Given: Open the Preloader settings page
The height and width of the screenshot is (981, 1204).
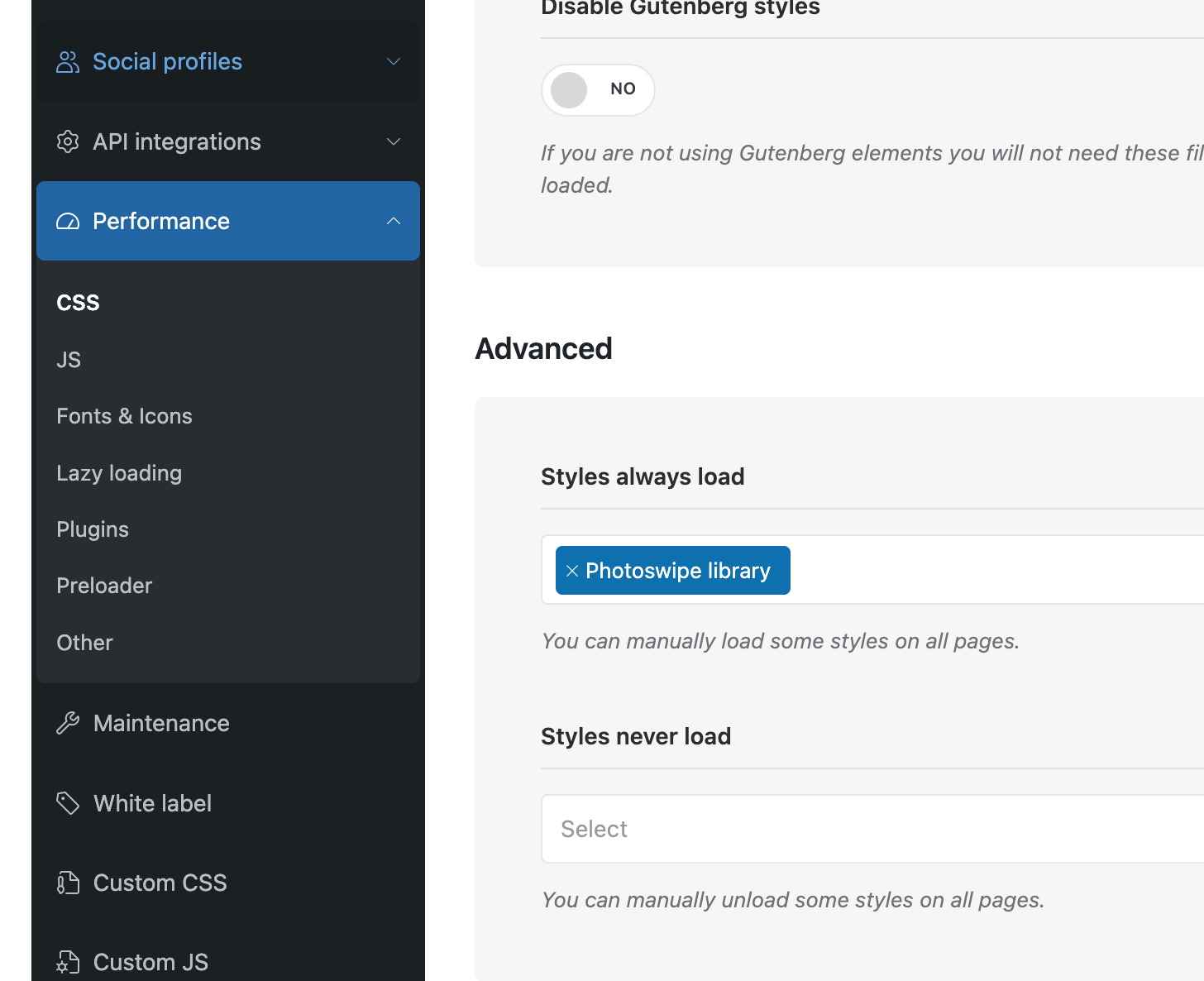Looking at the screenshot, I should click(104, 586).
